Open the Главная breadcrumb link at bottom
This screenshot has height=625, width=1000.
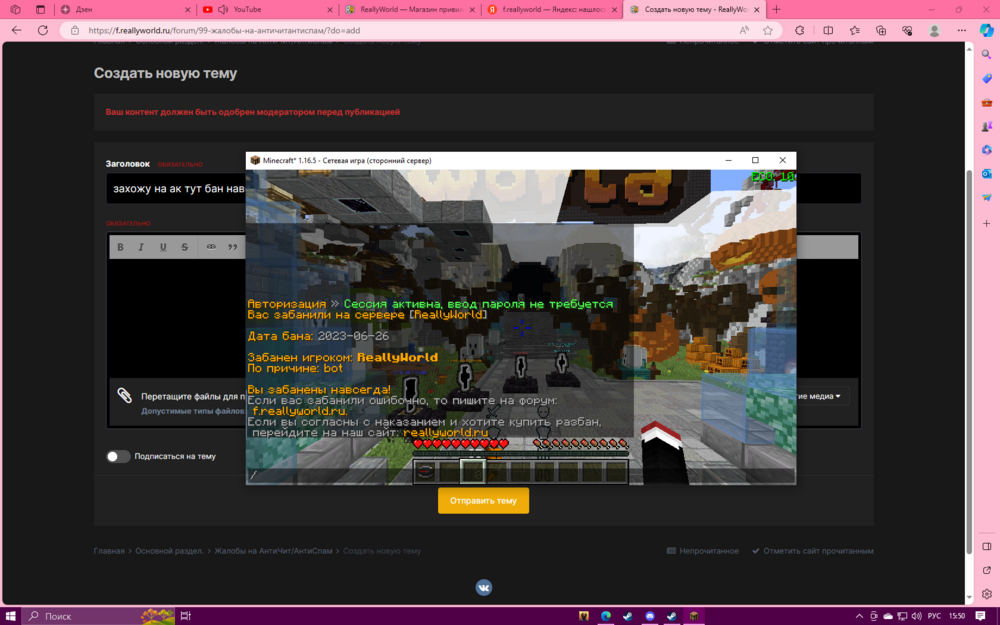click(x=109, y=551)
